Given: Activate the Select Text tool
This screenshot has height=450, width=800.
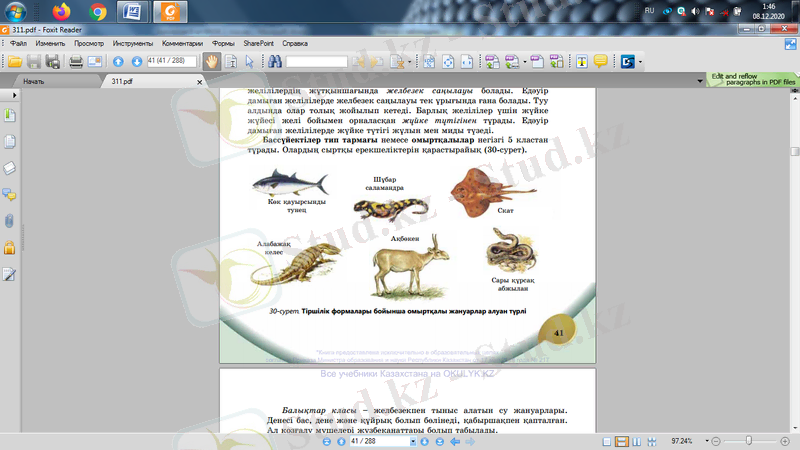Looking at the screenshot, I should click(x=231, y=62).
